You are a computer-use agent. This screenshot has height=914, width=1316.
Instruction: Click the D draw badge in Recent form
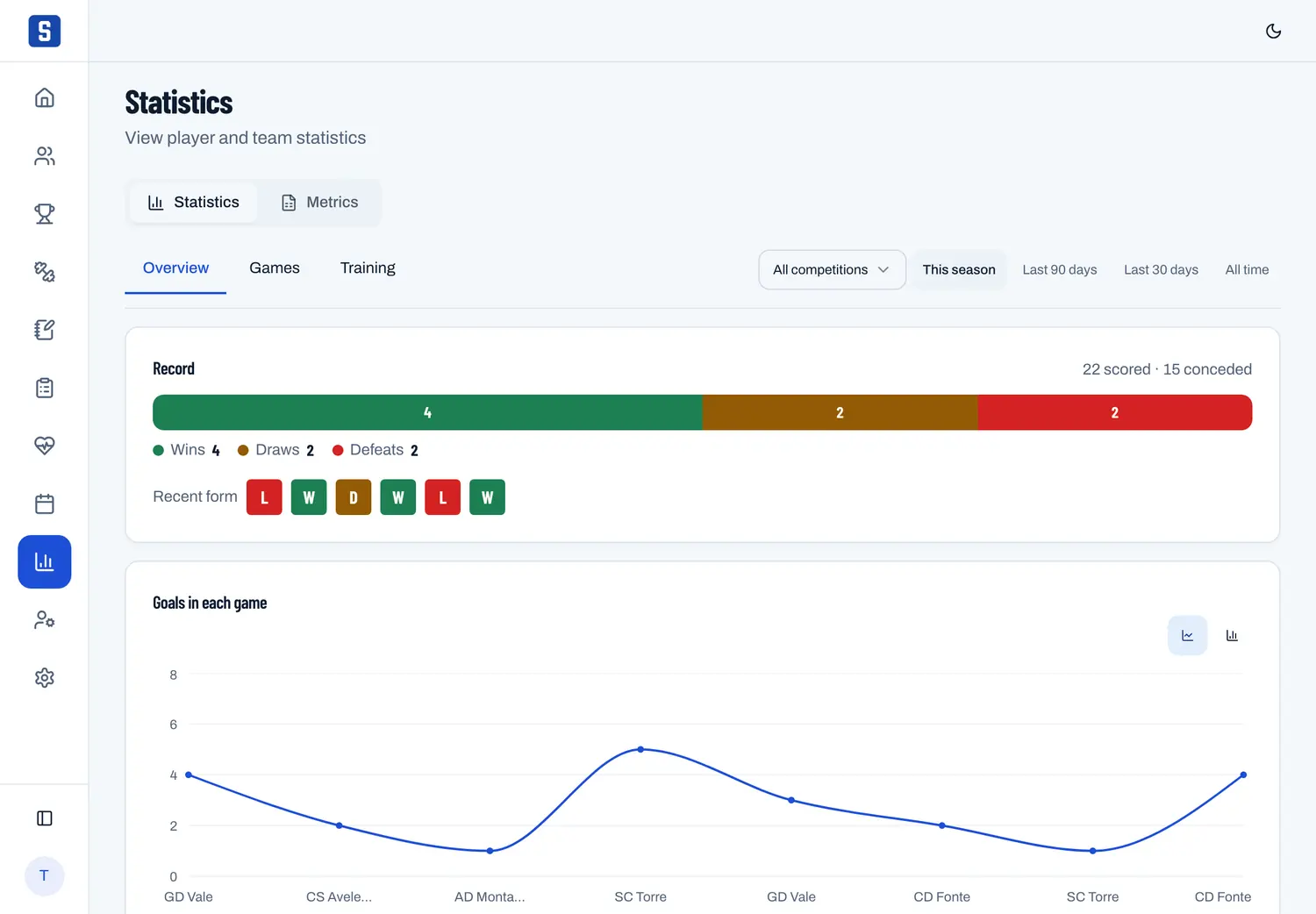coord(354,497)
